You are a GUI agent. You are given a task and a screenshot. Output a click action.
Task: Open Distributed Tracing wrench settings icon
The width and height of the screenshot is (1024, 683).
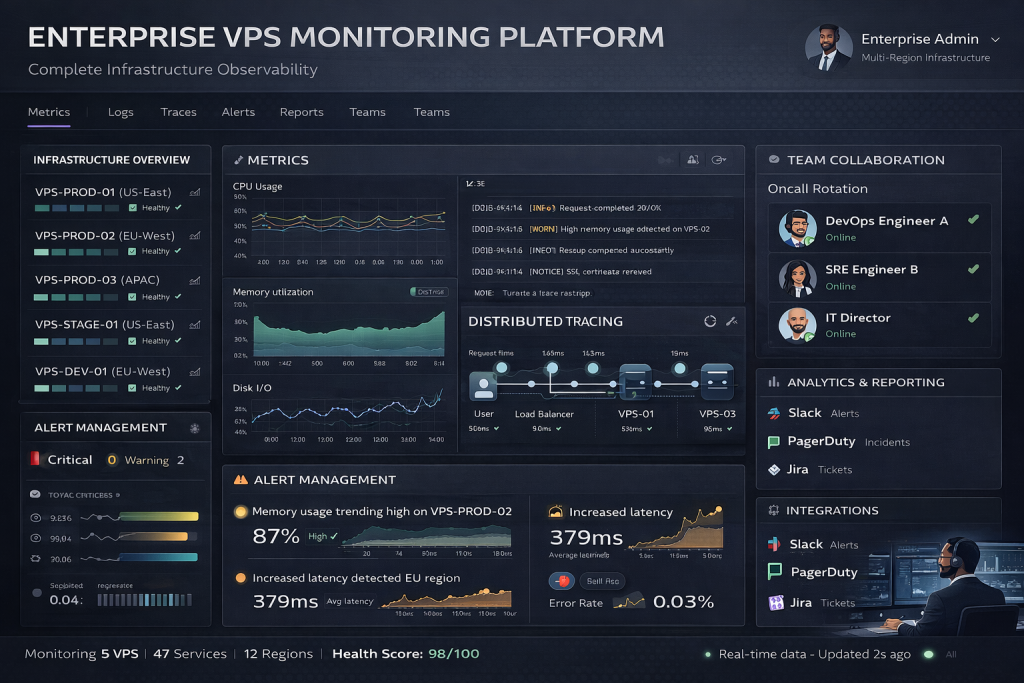point(731,321)
